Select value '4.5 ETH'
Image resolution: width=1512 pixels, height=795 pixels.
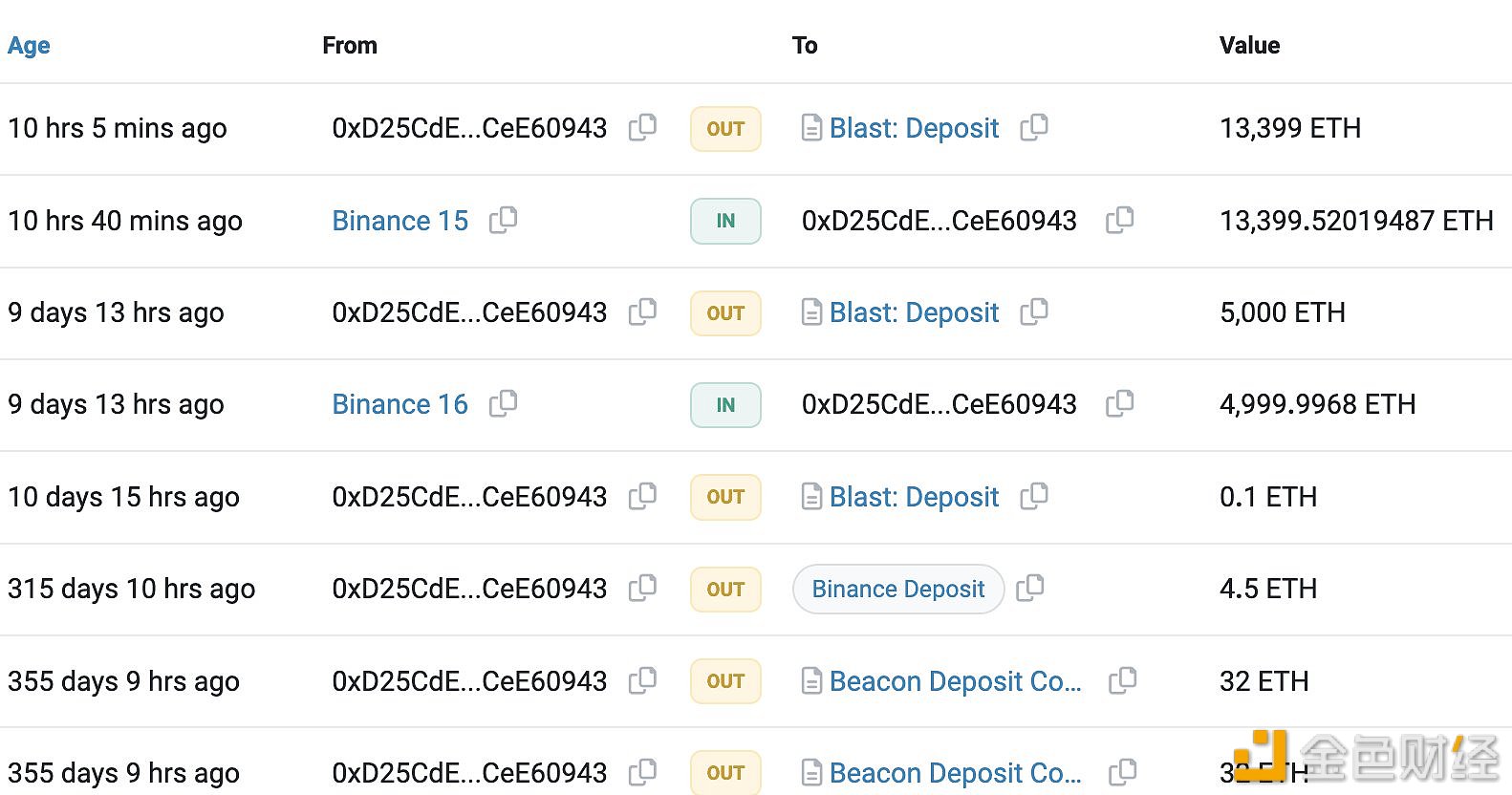pyautogui.click(x=1268, y=589)
